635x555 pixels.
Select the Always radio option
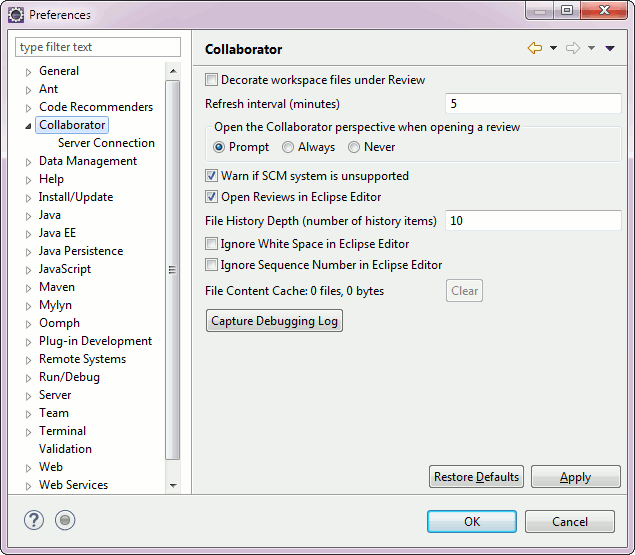tap(288, 147)
